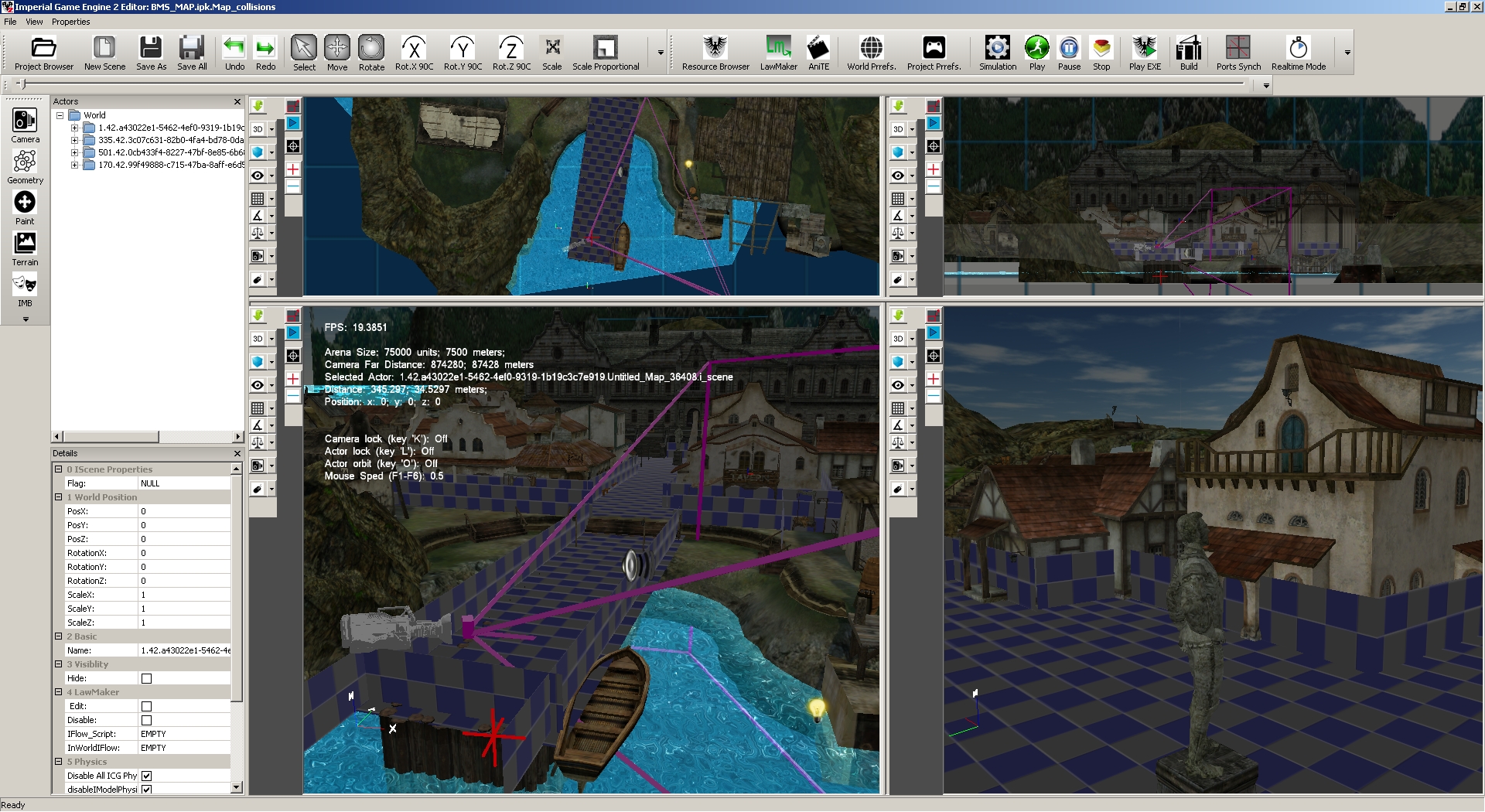Choose the Terrain tool in sidebar
This screenshot has height=812, width=1485.
tap(25, 249)
